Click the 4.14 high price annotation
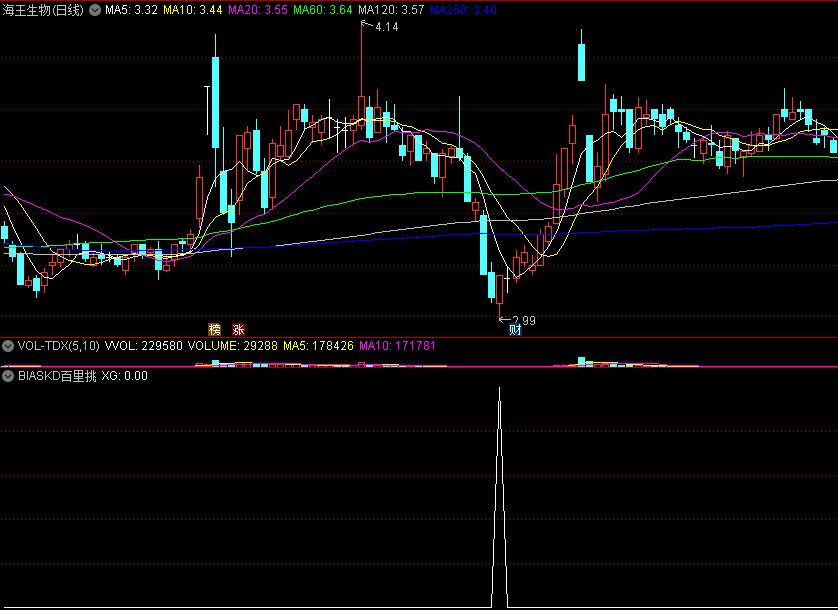Image resolution: width=838 pixels, height=610 pixels. coord(387,27)
